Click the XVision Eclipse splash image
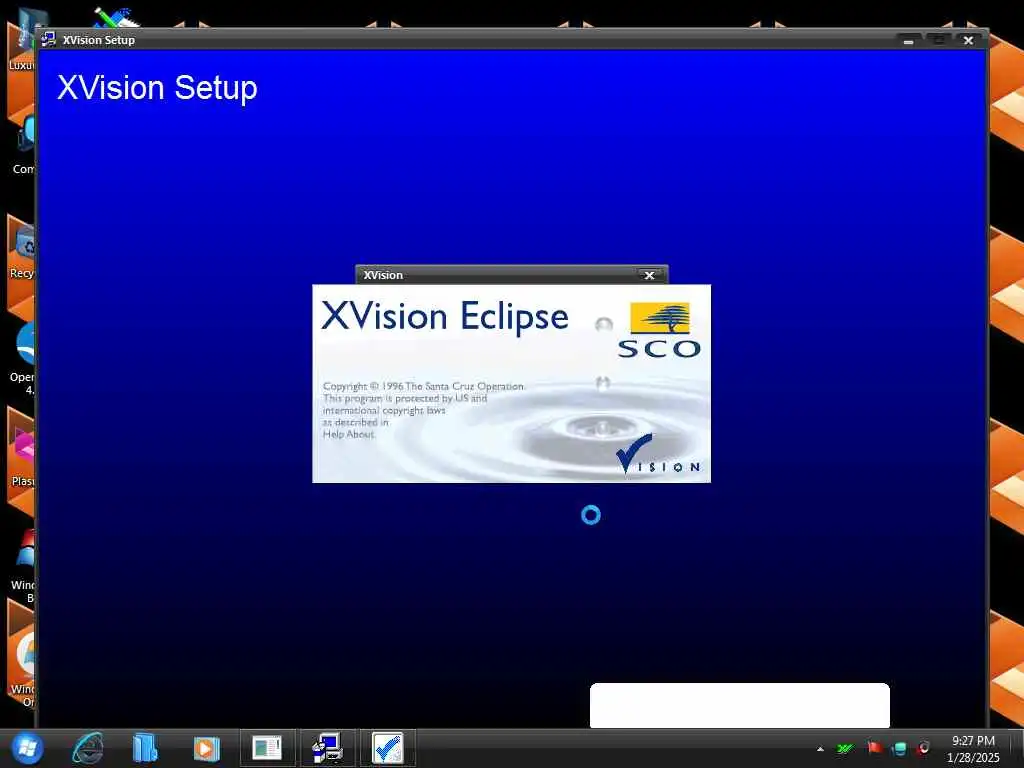Image resolution: width=1024 pixels, height=768 pixels. click(511, 383)
